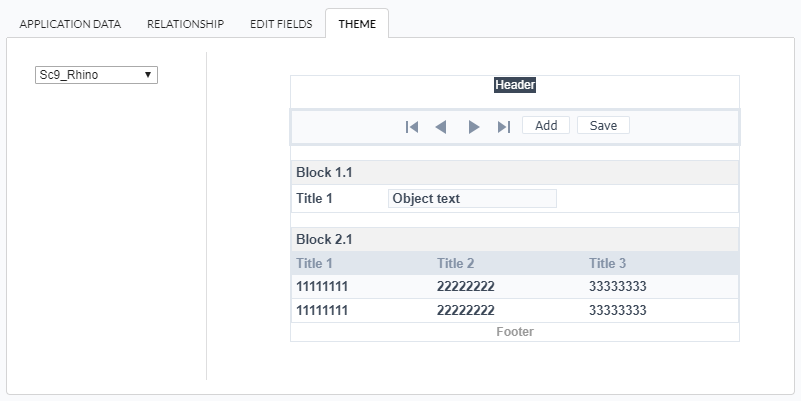Switch to the Application Data tab

70,24
